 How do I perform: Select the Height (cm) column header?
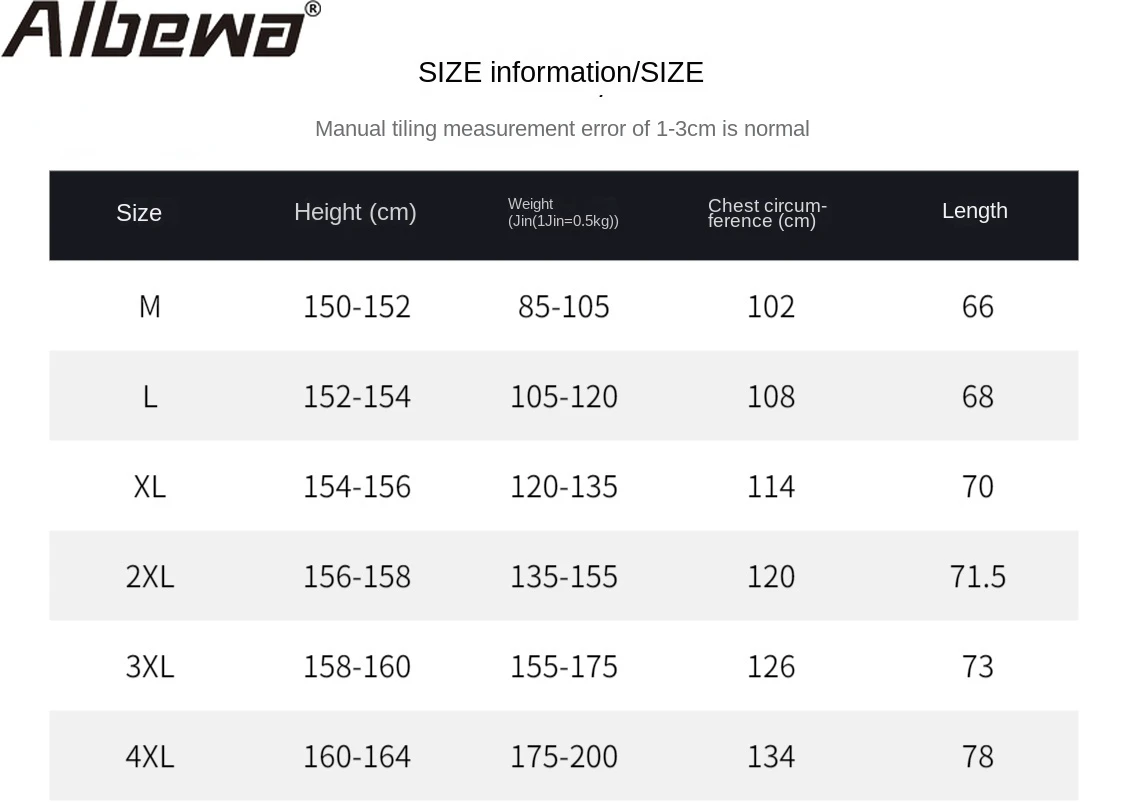[x=355, y=212]
